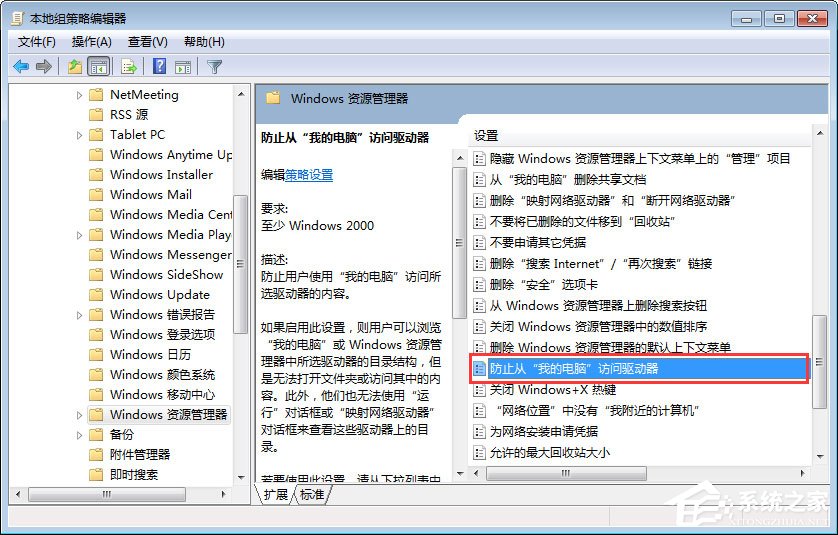This screenshot has width=838, height=535.
Task: Toggle the show/hide action pane icon
Action: [183, 66]
